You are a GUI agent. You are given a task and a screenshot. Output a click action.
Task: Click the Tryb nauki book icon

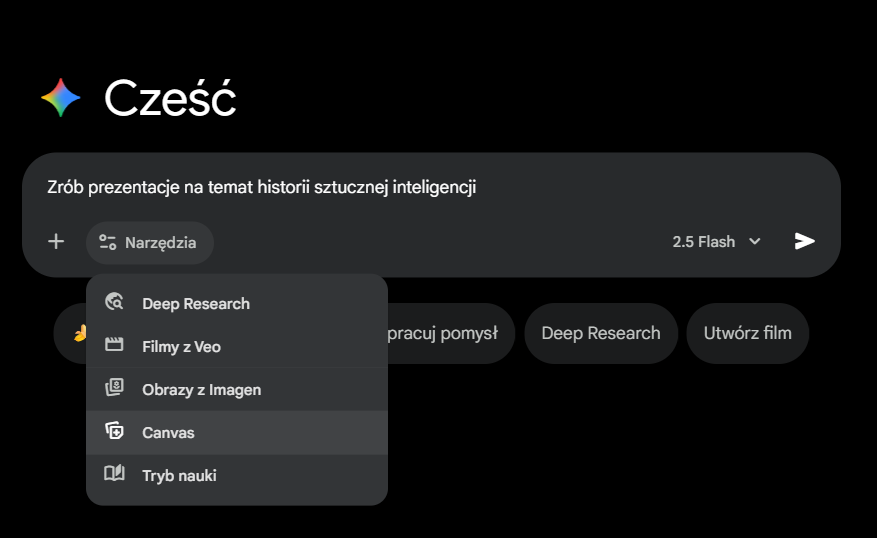114,475
